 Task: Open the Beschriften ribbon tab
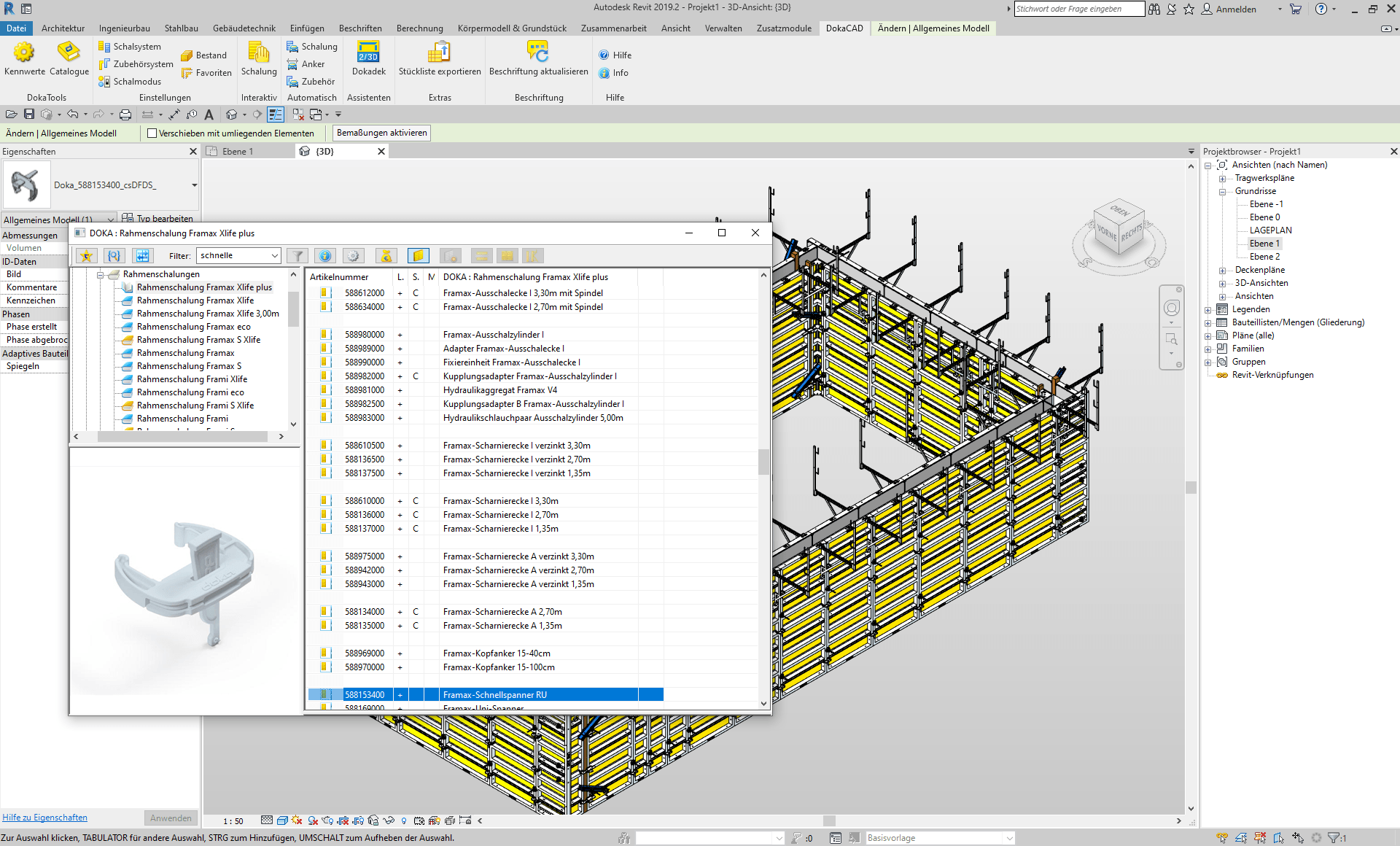pyautogui.click(x=359, y=28)
